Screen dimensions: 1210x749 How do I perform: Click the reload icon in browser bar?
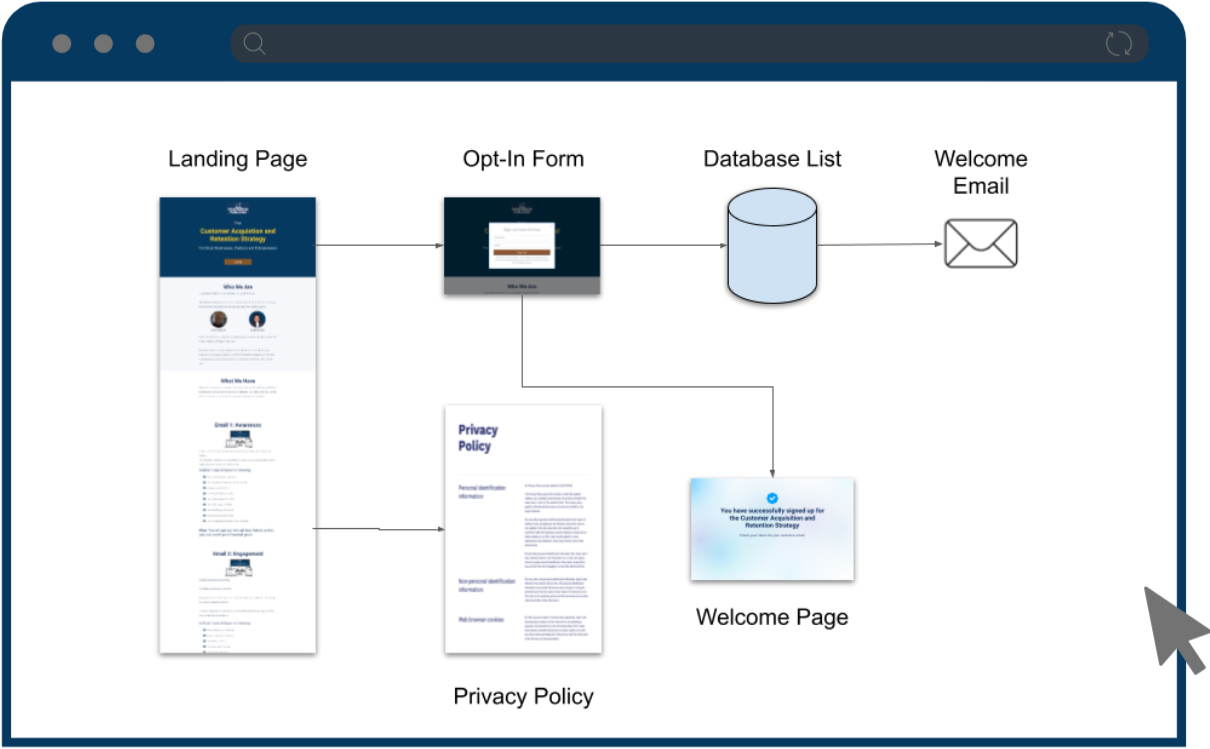(x=1118, y=43)
